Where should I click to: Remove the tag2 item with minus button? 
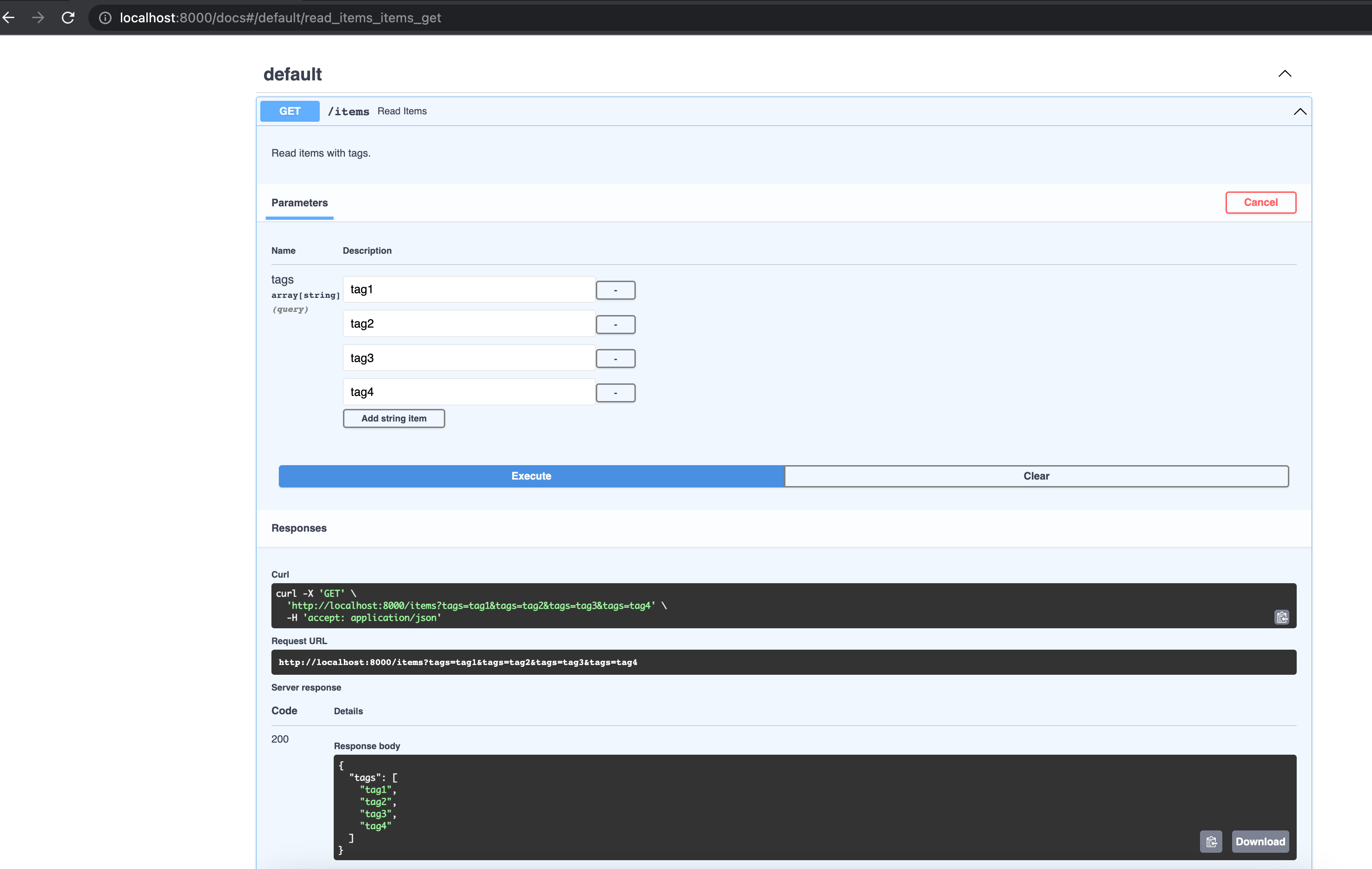(x=615, y=324)
